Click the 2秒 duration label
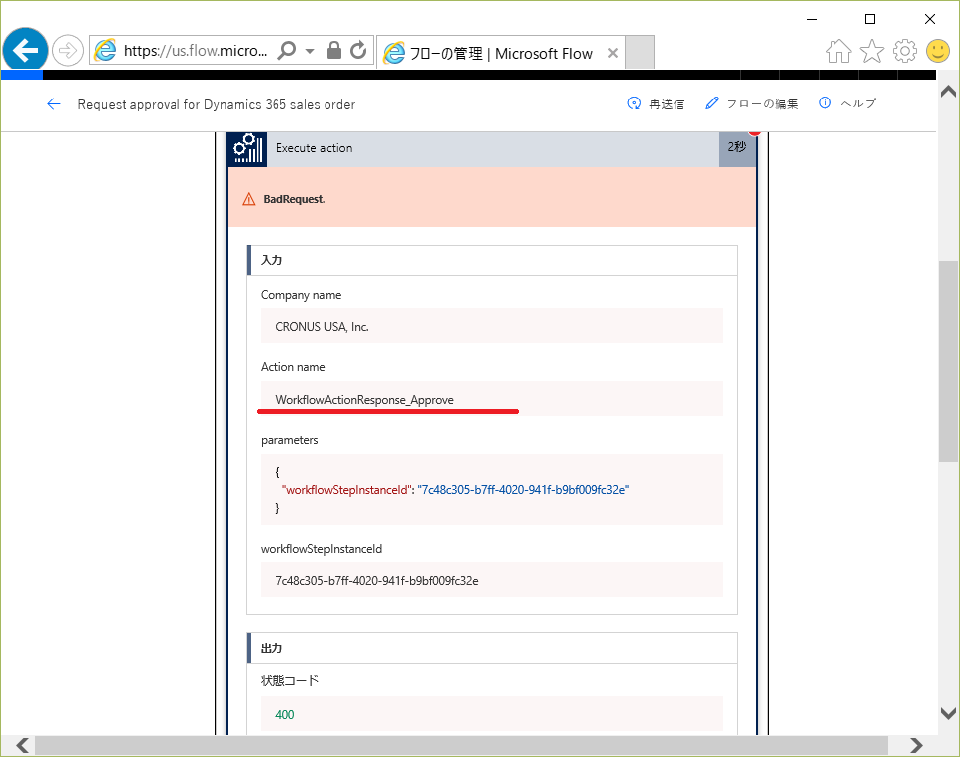Screen dimensions: 960x757 click(x=737, y=148)
